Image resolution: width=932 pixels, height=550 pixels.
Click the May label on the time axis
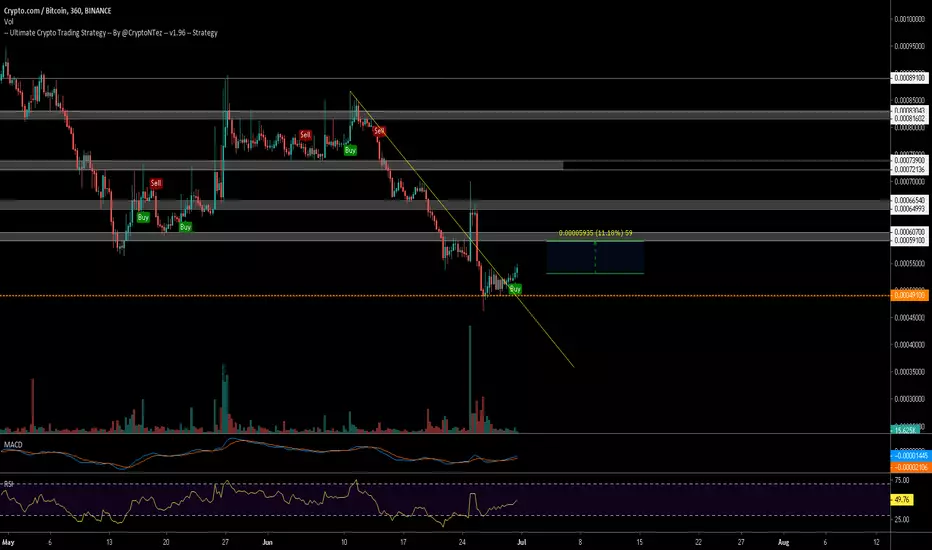click(x=7, y=542)
